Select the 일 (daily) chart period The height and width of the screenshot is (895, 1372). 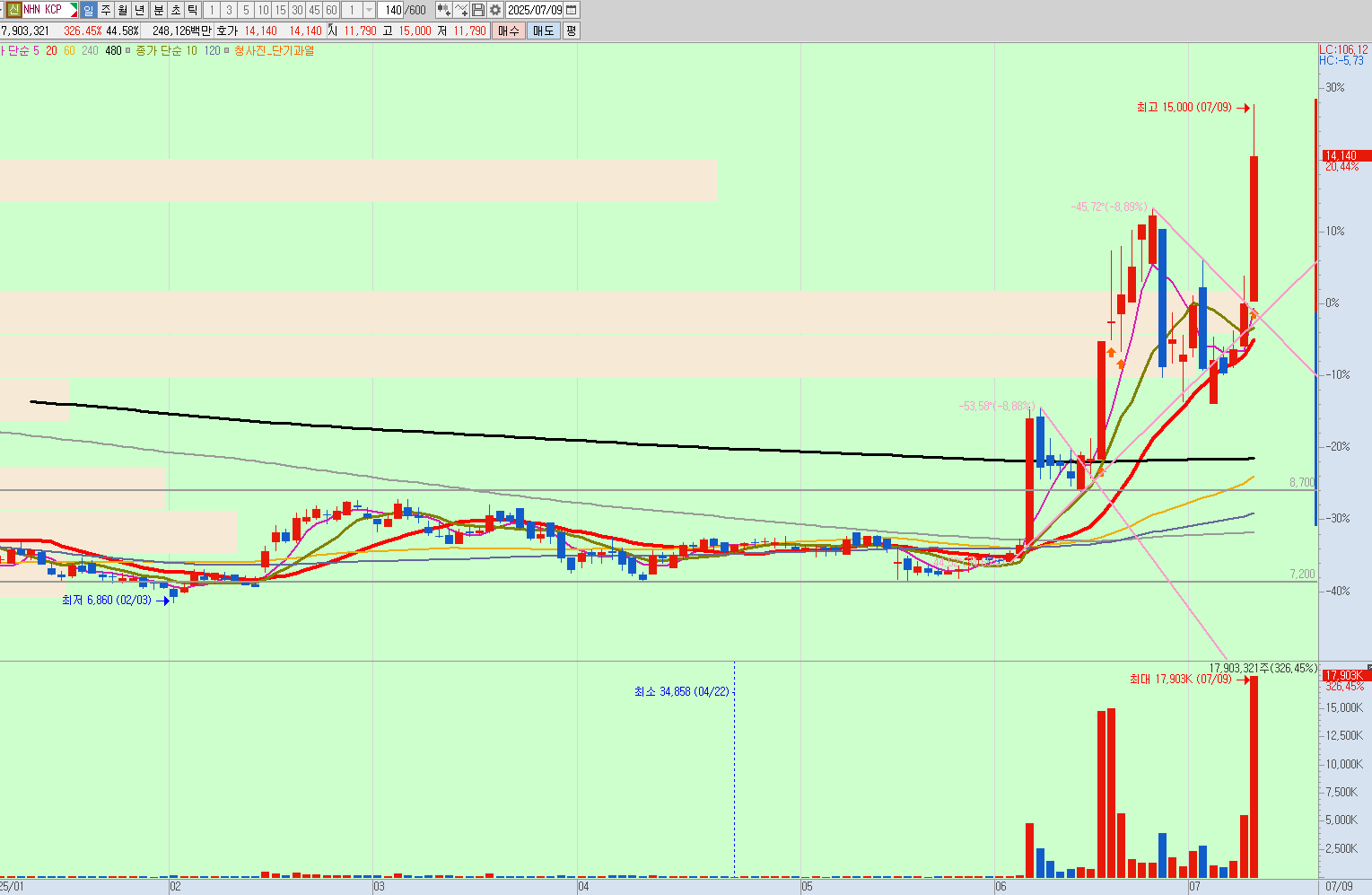(88, 10)
